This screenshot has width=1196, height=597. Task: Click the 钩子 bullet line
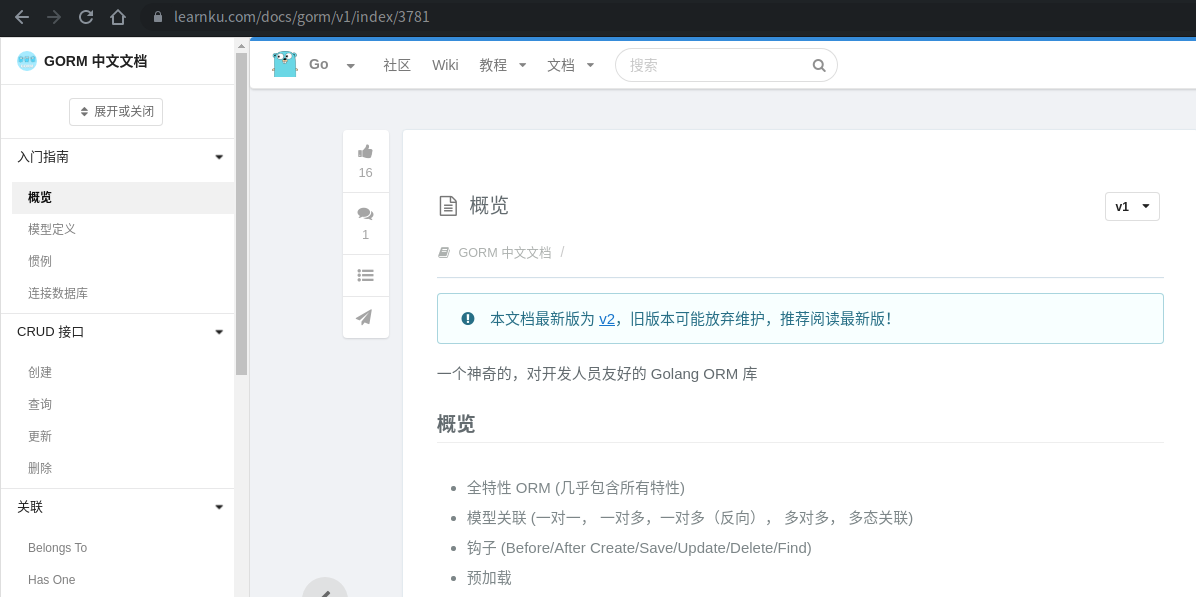tap(639, 547)
